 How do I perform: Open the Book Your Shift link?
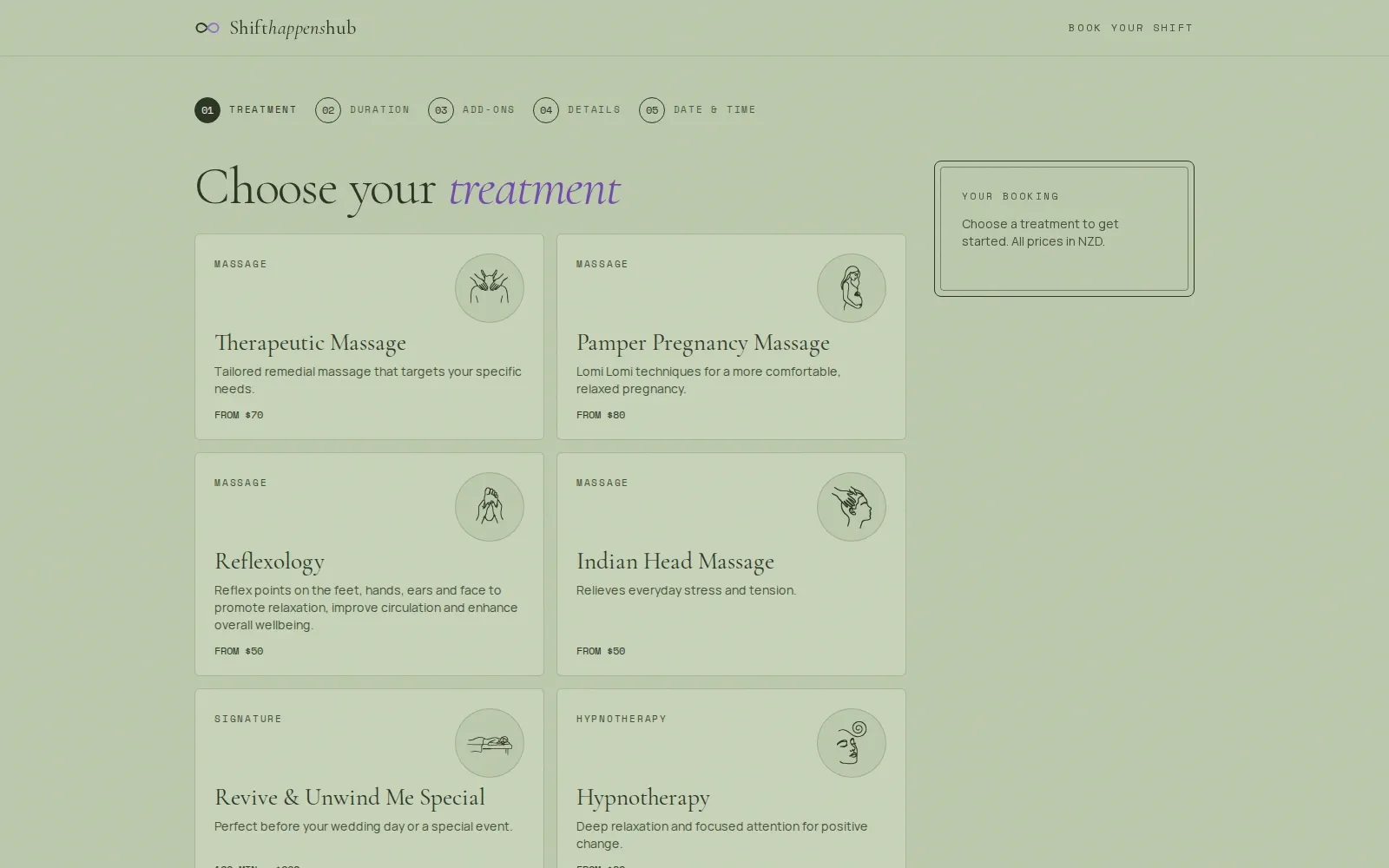tap(1130, 28)
